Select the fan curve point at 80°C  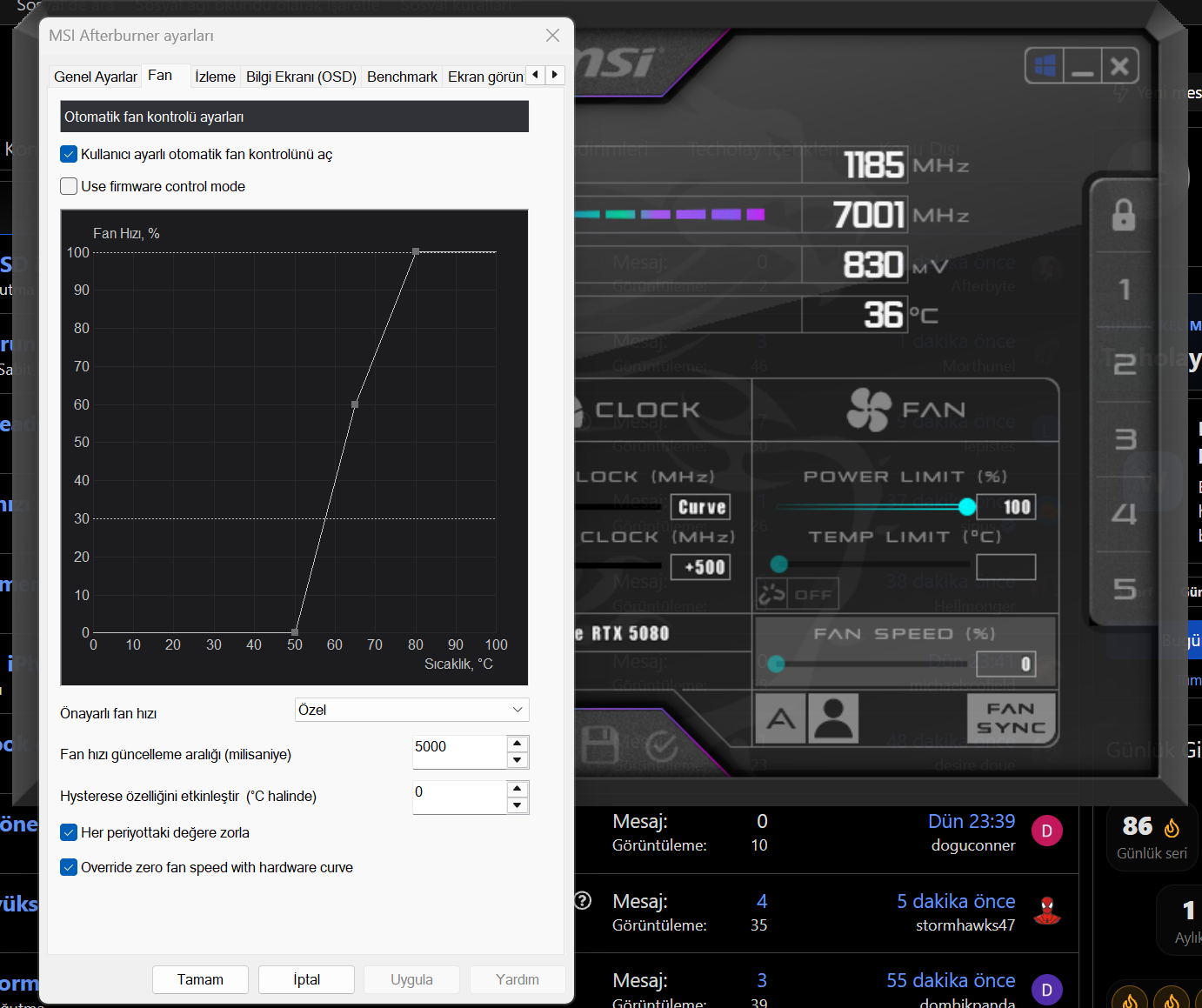point(416,251)
